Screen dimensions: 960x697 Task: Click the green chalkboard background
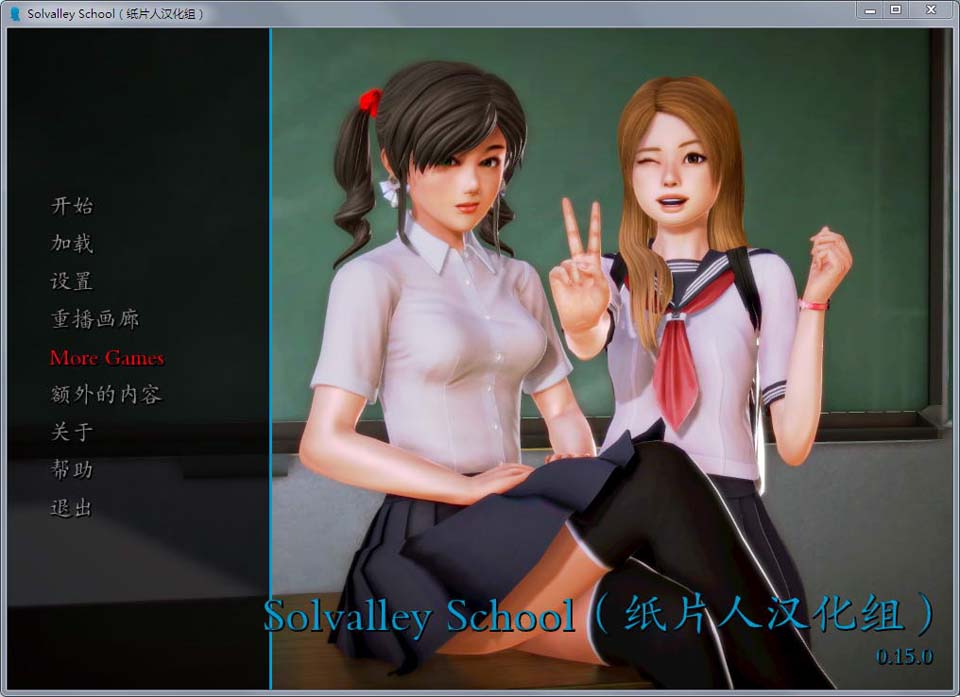[x=850, y=150]
